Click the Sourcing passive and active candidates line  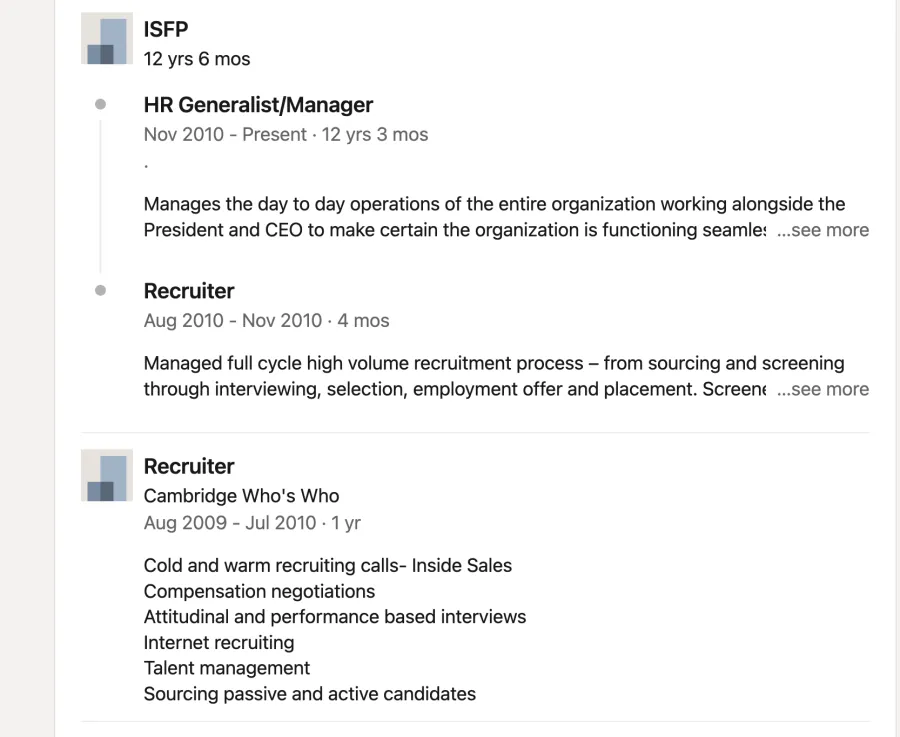pos(310,694)
